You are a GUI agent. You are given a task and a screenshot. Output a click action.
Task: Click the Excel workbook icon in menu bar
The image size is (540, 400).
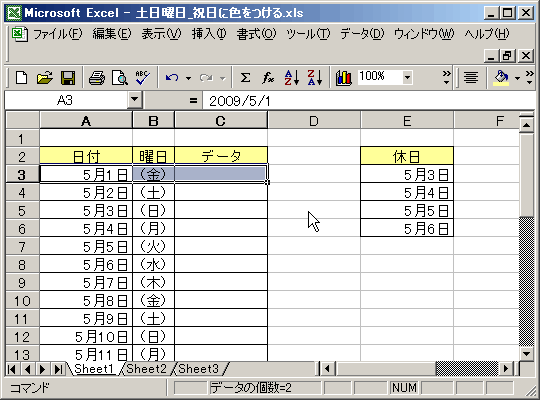tap(19, 34)
